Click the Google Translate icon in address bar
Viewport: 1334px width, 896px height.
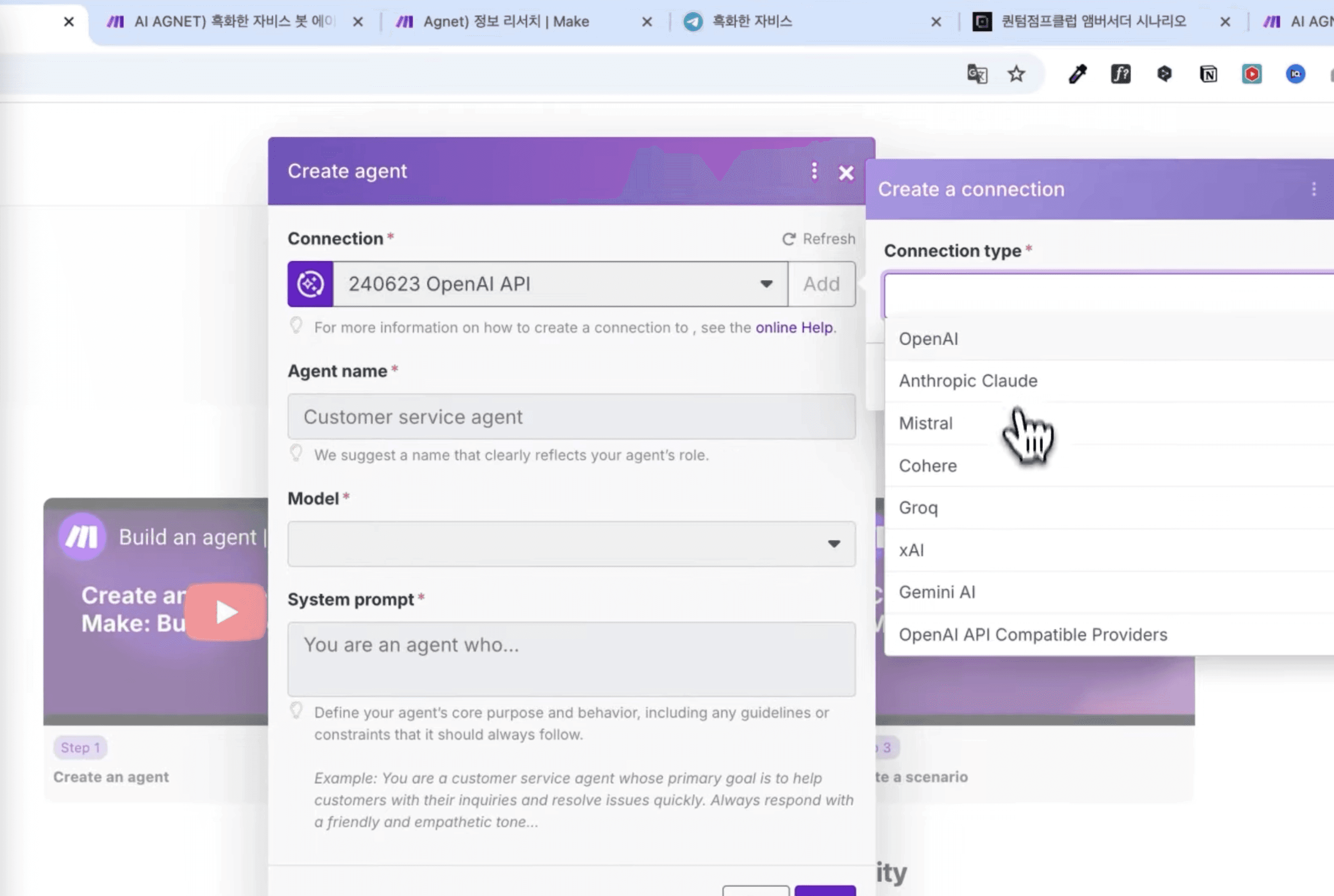(x=977, y=74)
